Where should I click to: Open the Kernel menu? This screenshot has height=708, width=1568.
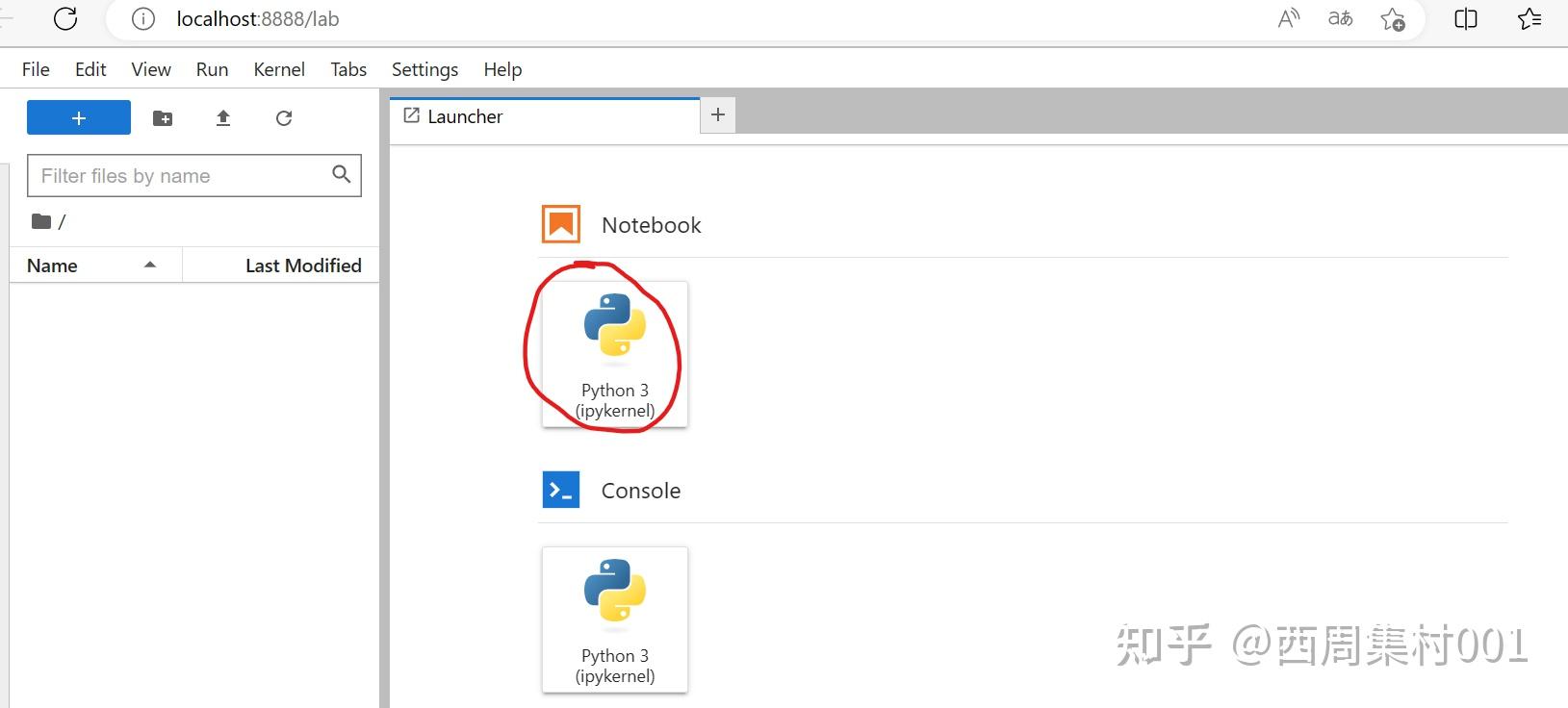279,69
